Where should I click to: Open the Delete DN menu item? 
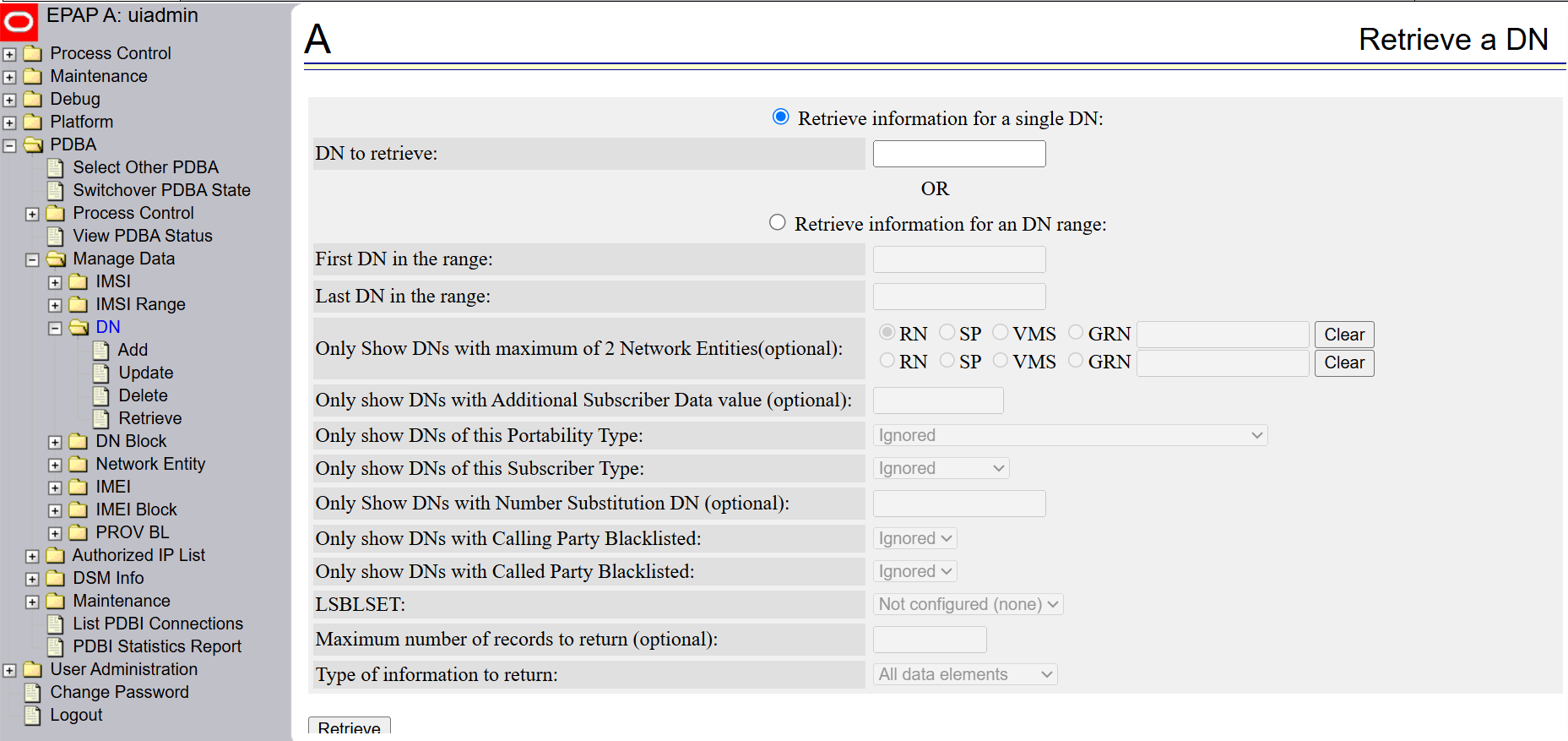coord(143,395)
